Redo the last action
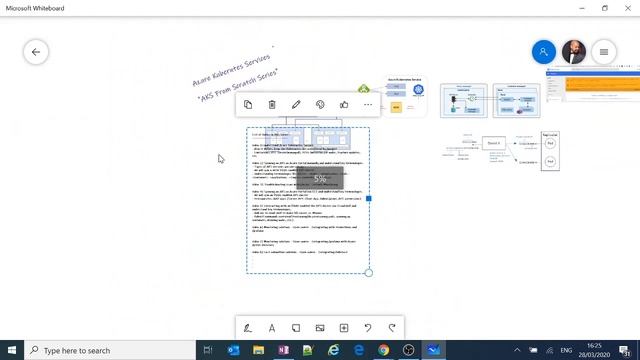 pyautogui.click(x=392, y=328)
